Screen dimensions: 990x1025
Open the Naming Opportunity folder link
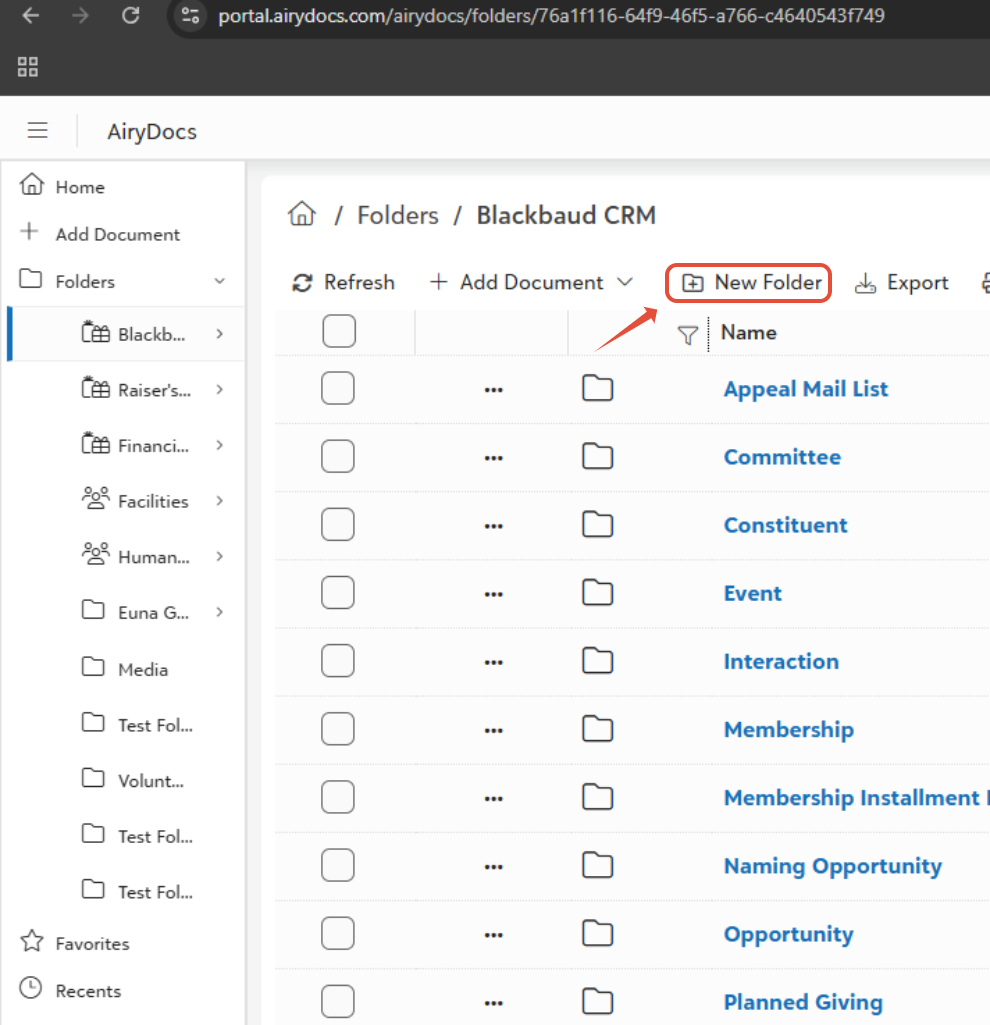click(x=832, y=865)
